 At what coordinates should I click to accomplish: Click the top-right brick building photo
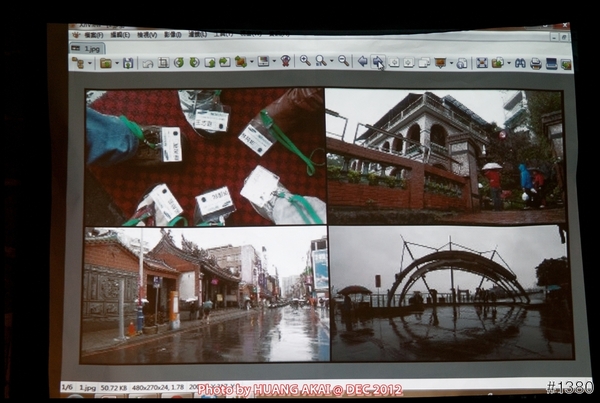(x=445, y=156)
